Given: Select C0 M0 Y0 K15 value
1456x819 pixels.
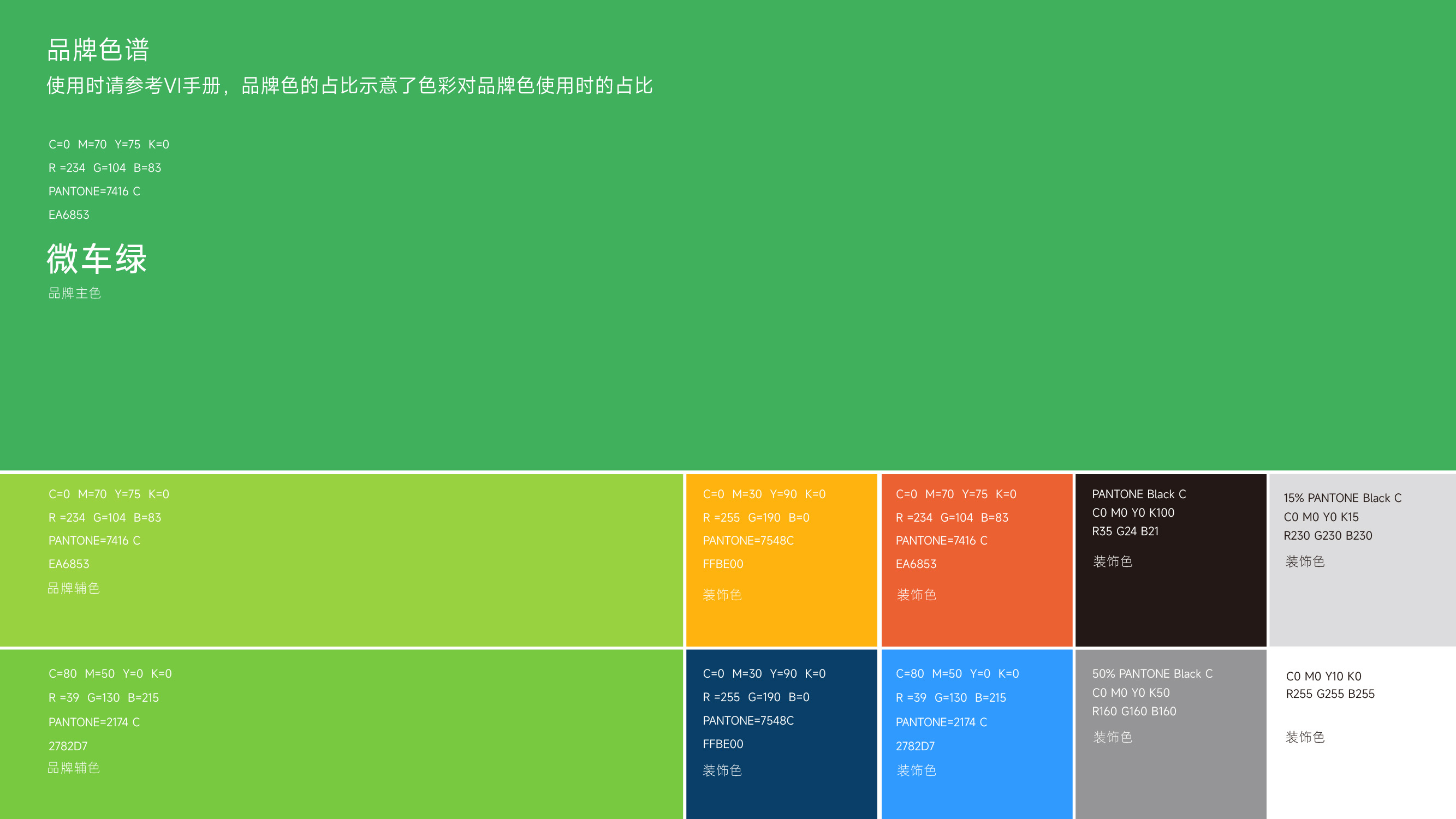Looking at the screenshot, I should (1321, 517).
